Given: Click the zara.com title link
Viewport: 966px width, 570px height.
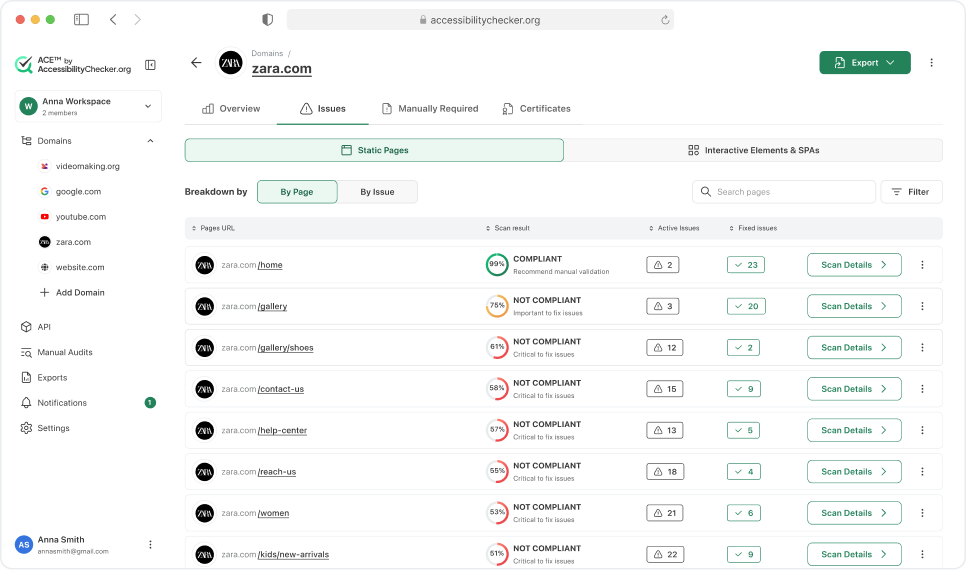Looking at the screenshot, I should click(282, 68).
